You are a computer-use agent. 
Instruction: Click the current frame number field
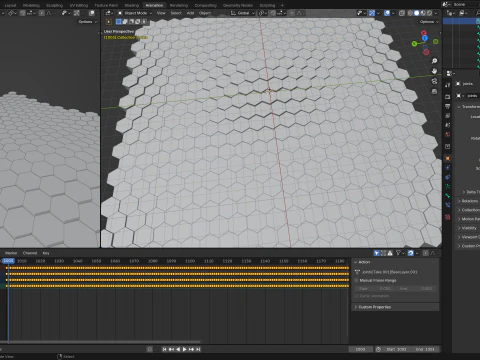[x=360, y=349]
